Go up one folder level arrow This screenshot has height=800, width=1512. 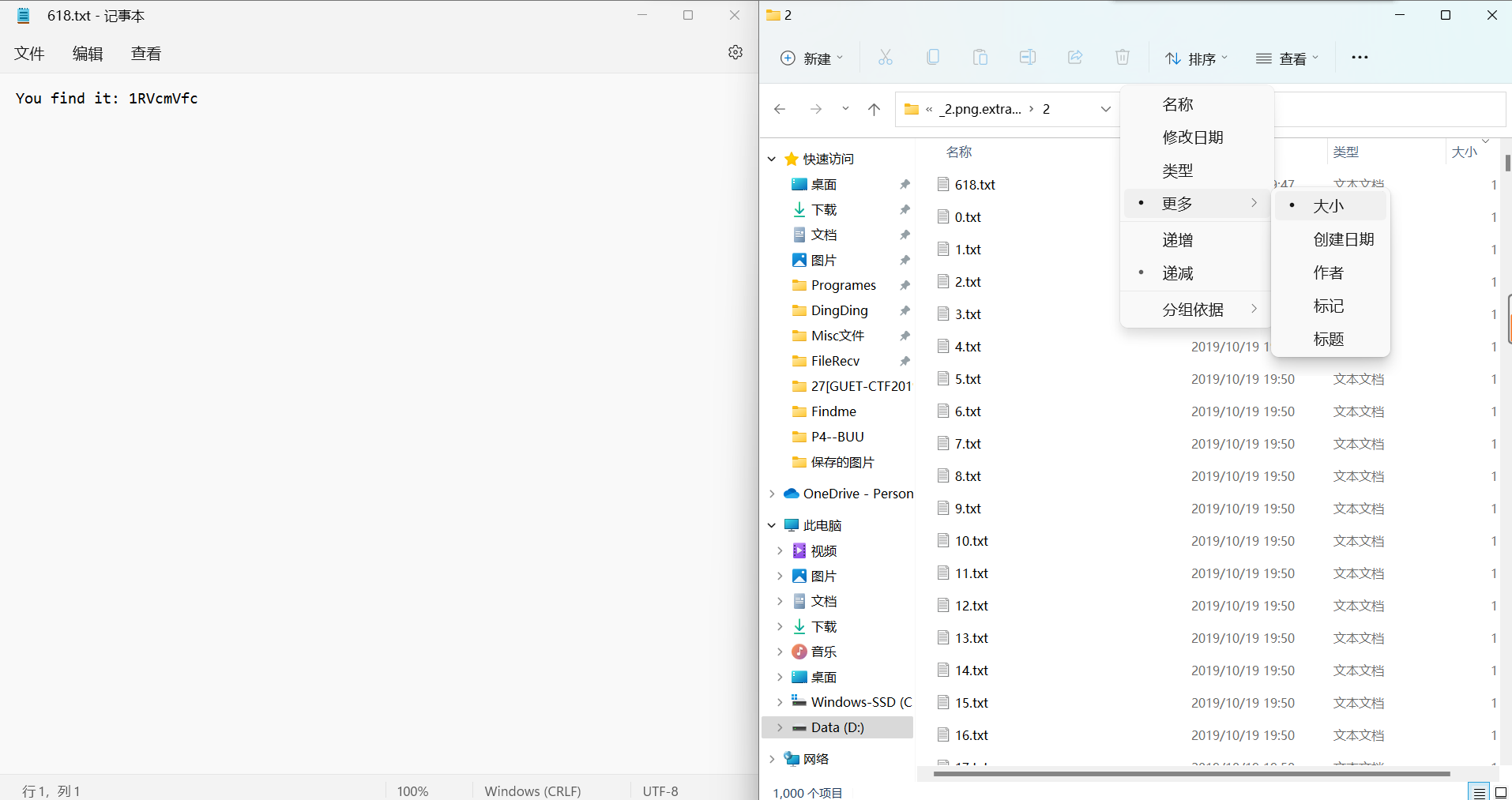tap(874, 109)
